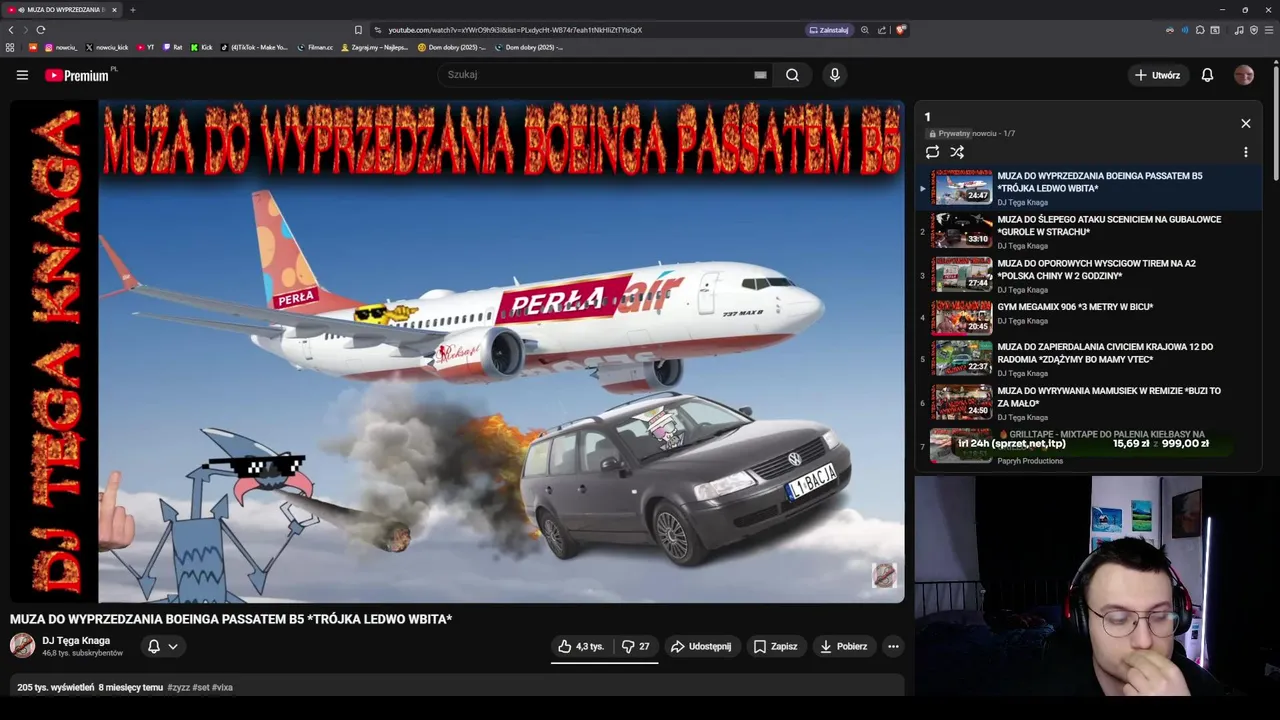
Task: Open Filman.cc bookmark
Action: [315, 47]
